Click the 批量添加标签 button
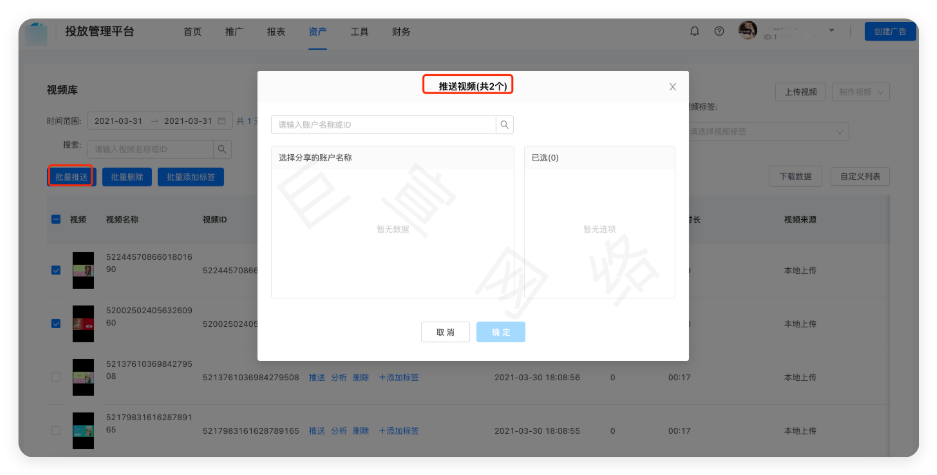 point(191,177)
